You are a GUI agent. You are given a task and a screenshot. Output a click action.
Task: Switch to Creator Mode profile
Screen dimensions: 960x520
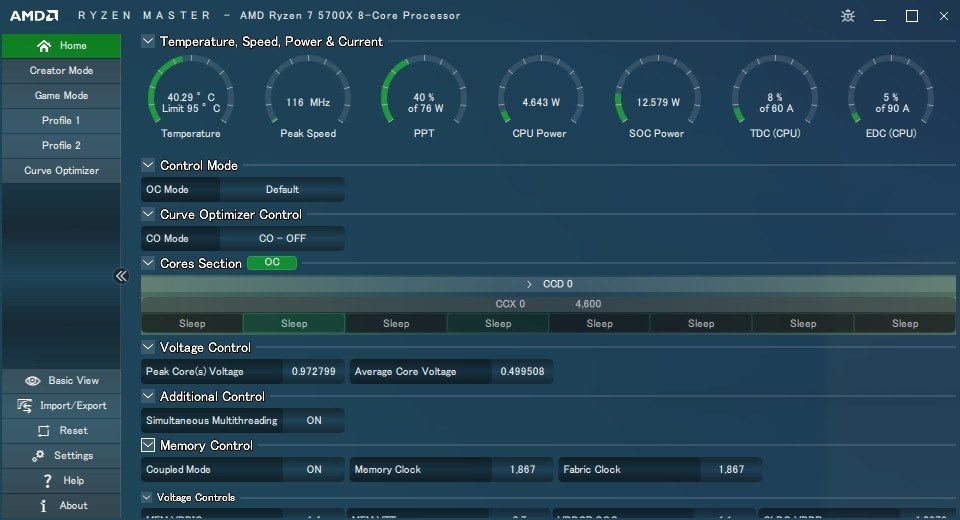click(61, 70)
